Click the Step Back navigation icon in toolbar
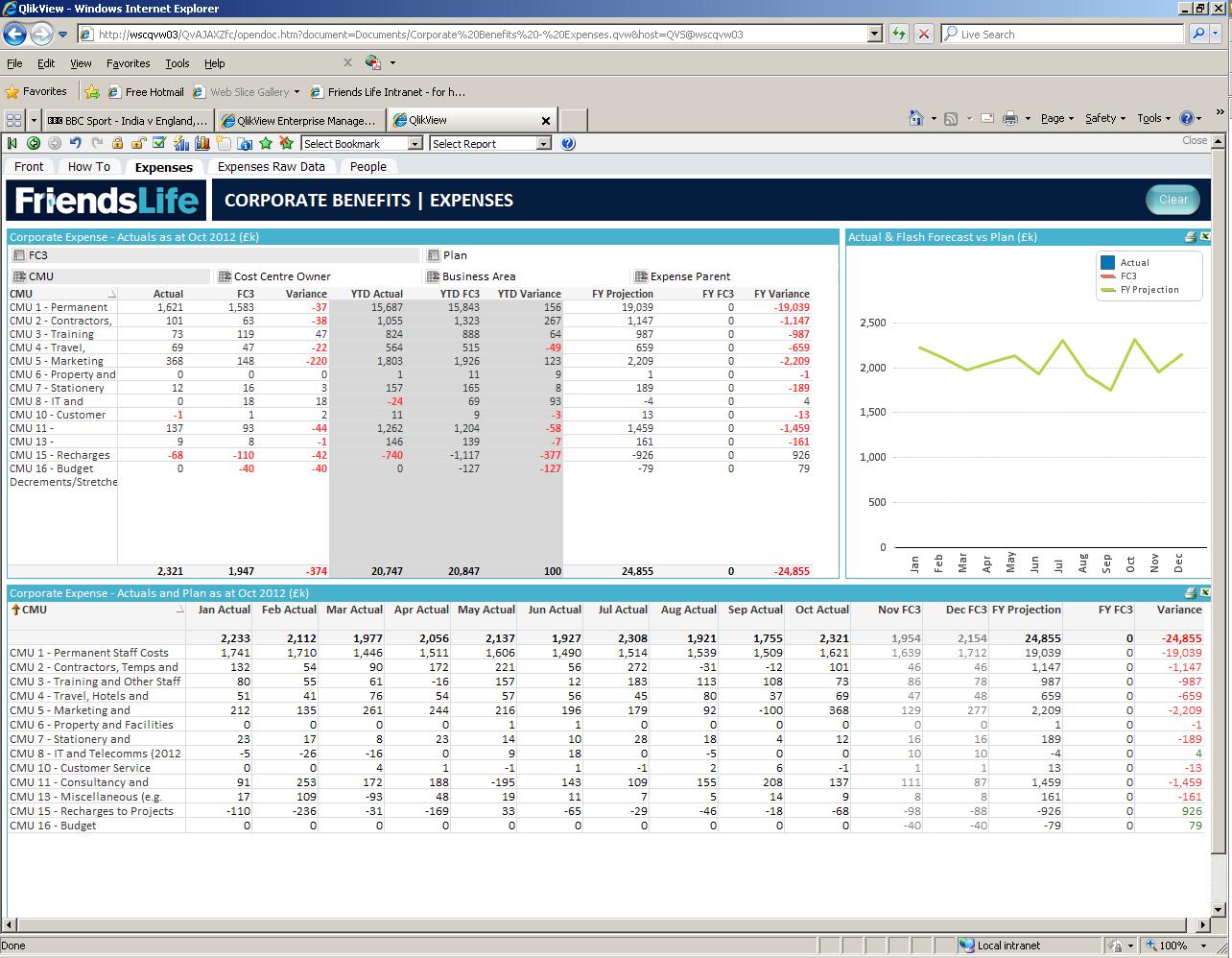 (x=12, y=143)
